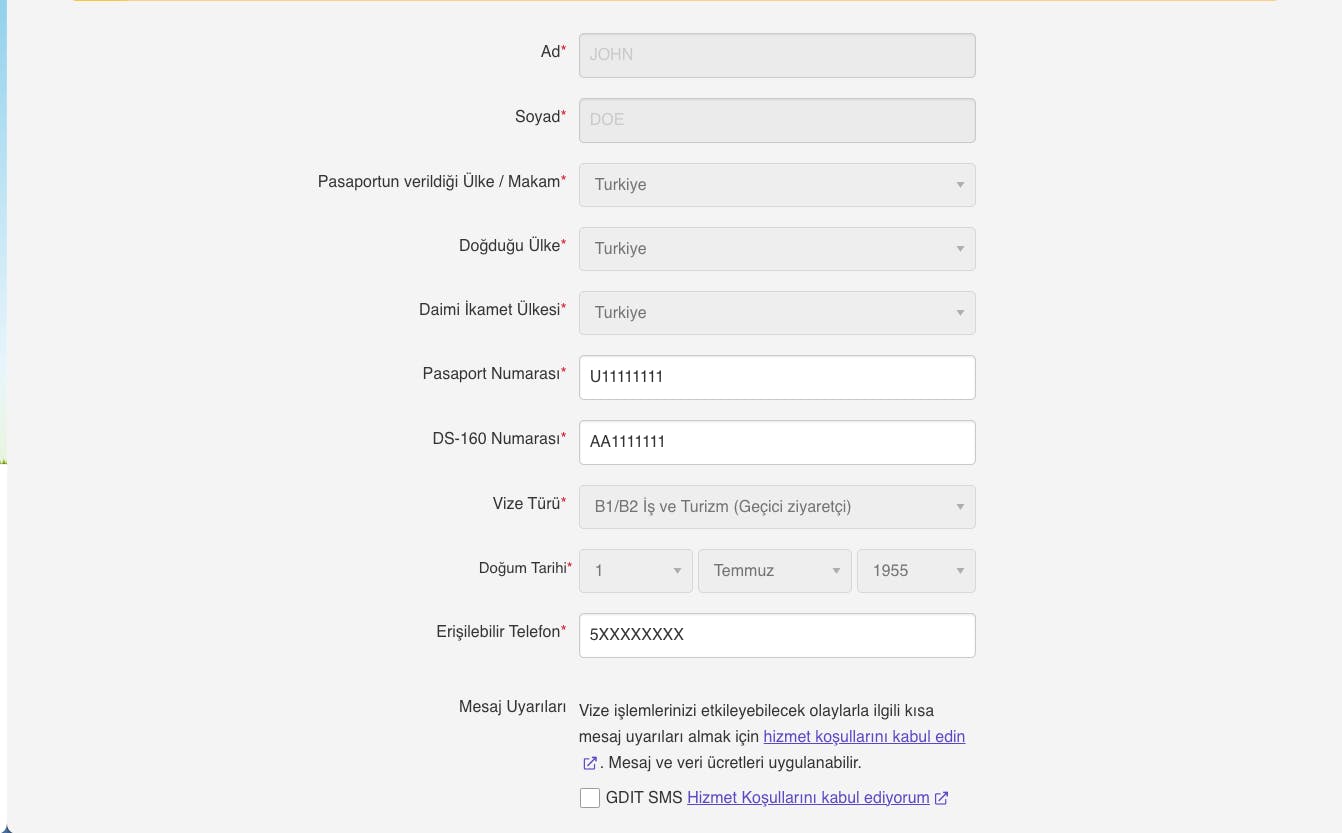The width and height of the screenshot is (1342, 833).
Task: Click the 'Erişilebilir Telefon' phone field
Action: point(776,635)
